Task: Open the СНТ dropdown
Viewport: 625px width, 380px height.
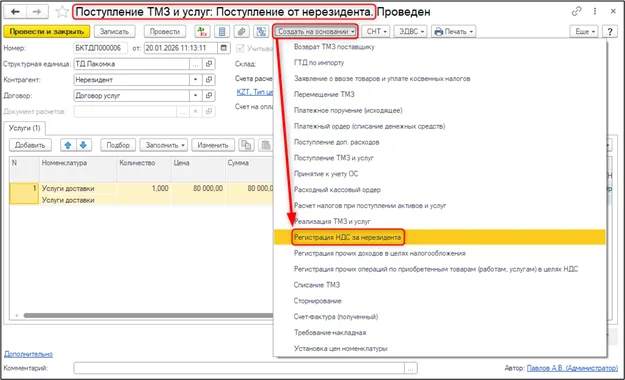Action: point(376,32)
